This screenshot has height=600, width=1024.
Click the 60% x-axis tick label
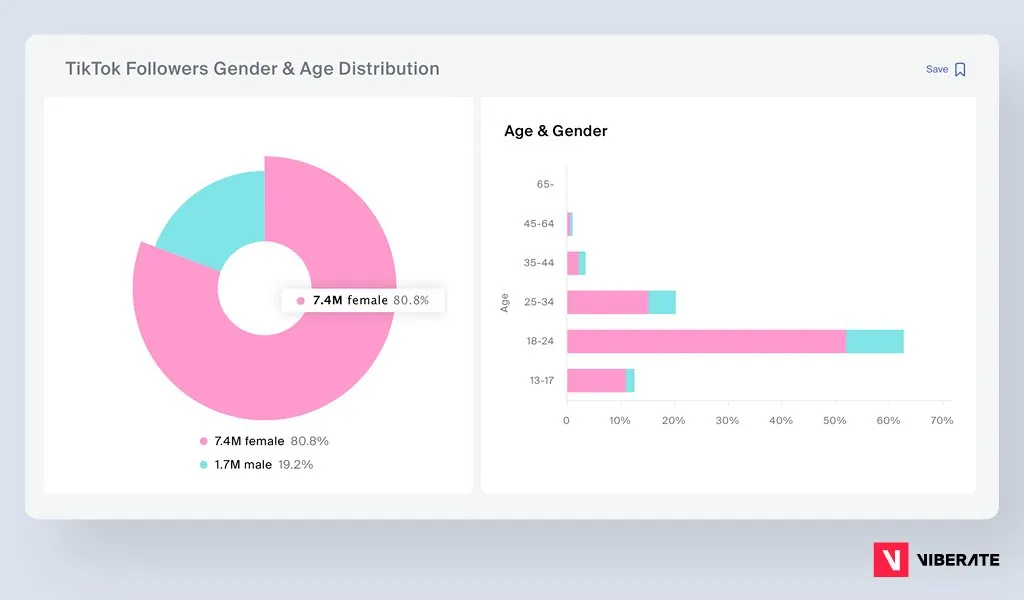(x=888, y=420)
